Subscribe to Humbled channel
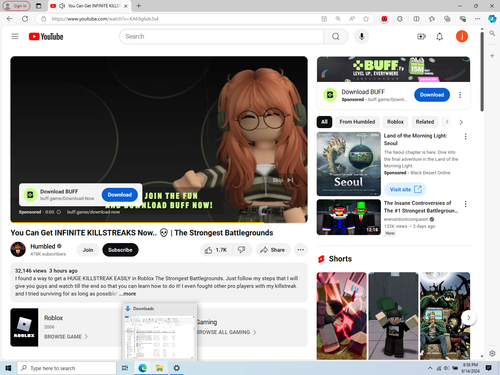The width and height of the screenshot is (500, 375). tap(120, 250)
